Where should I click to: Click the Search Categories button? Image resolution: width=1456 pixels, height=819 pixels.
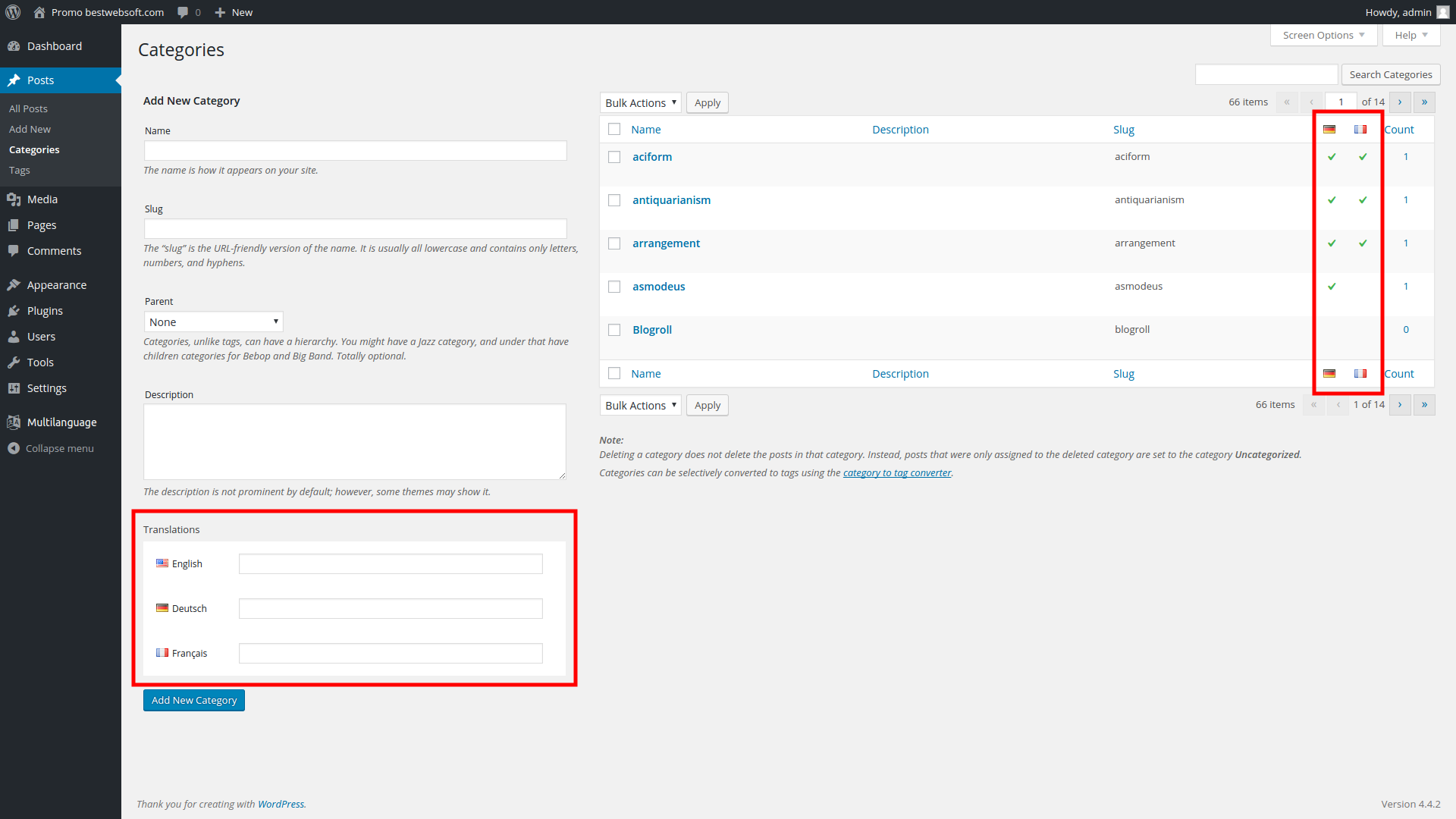point(1391,74)
